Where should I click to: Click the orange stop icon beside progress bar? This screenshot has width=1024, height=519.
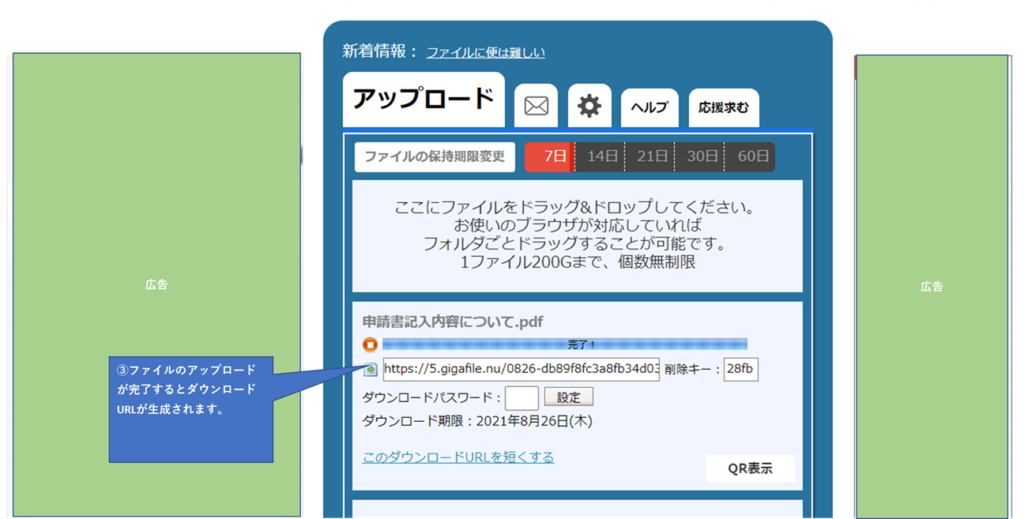click(370, 345)
